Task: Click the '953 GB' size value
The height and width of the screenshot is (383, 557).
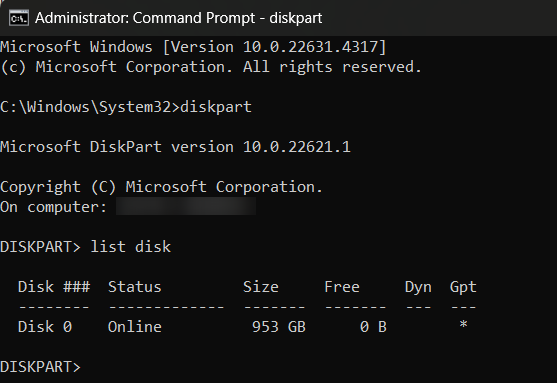Action: tap(279, 327)
